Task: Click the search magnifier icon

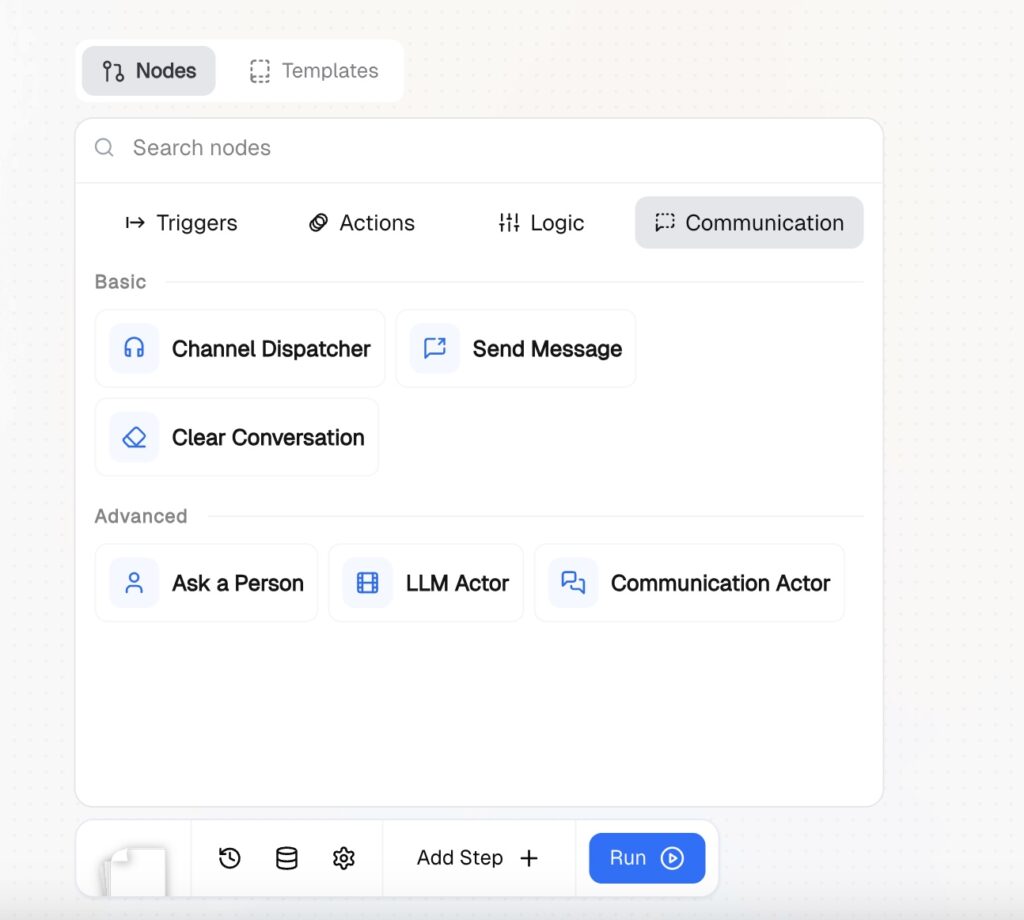Action: 104,148
